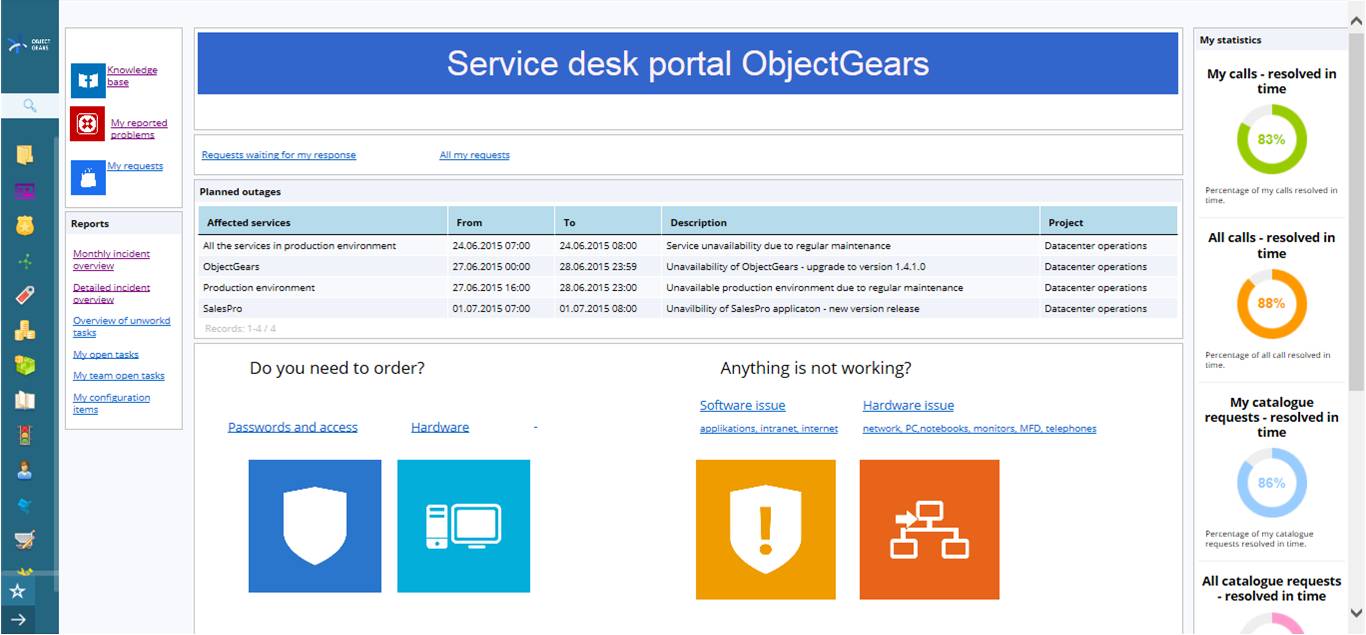1366x635 pixels.
Task: Open Overview of unworkd tasks report
Action: click(121, 327)
